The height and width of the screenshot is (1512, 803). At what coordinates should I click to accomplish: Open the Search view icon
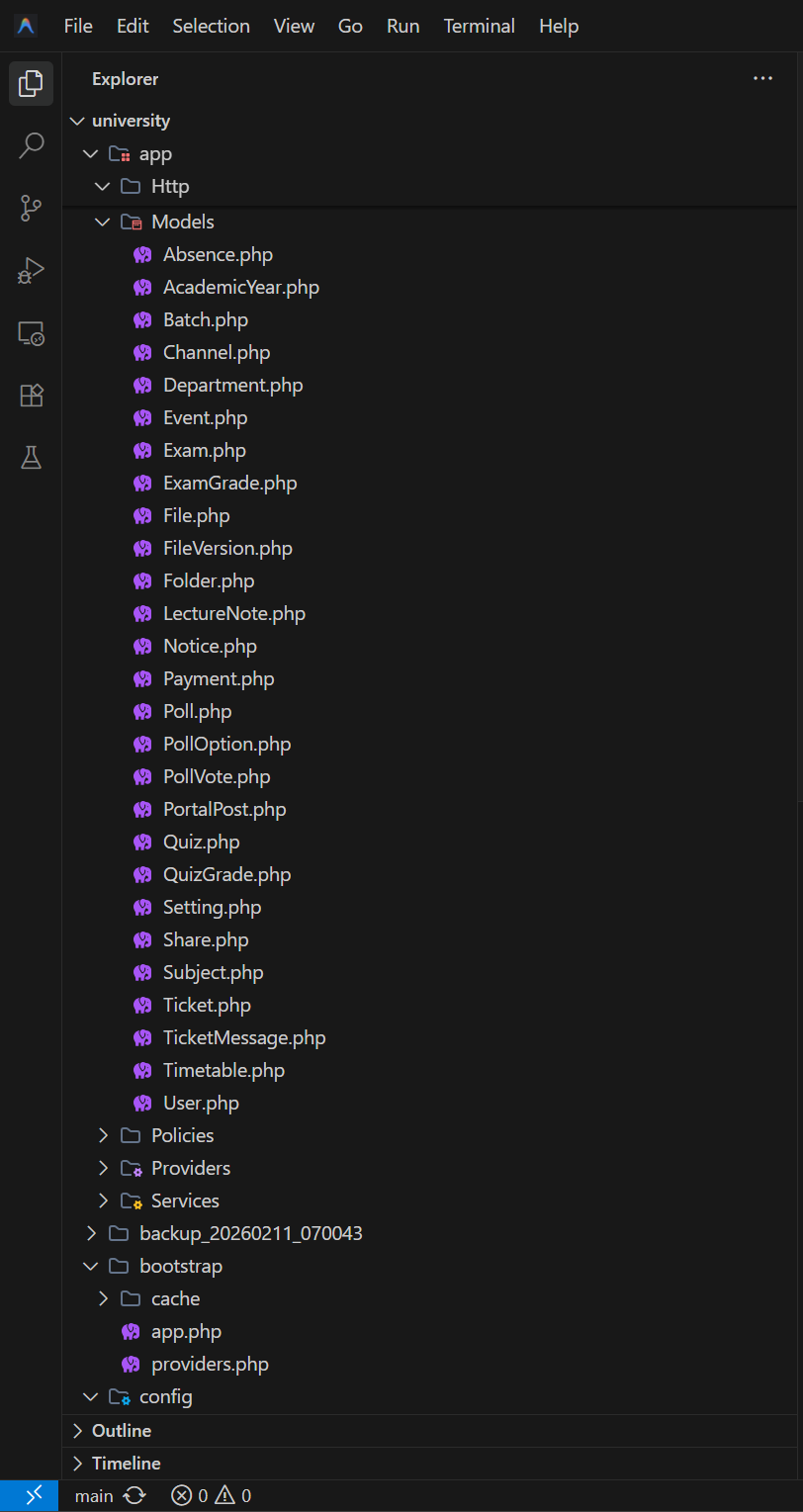[x=31, y=145]
